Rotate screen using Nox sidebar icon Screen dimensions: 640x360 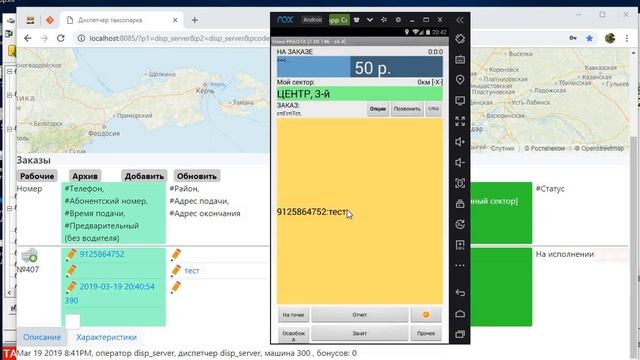click(x=460, y=39)
